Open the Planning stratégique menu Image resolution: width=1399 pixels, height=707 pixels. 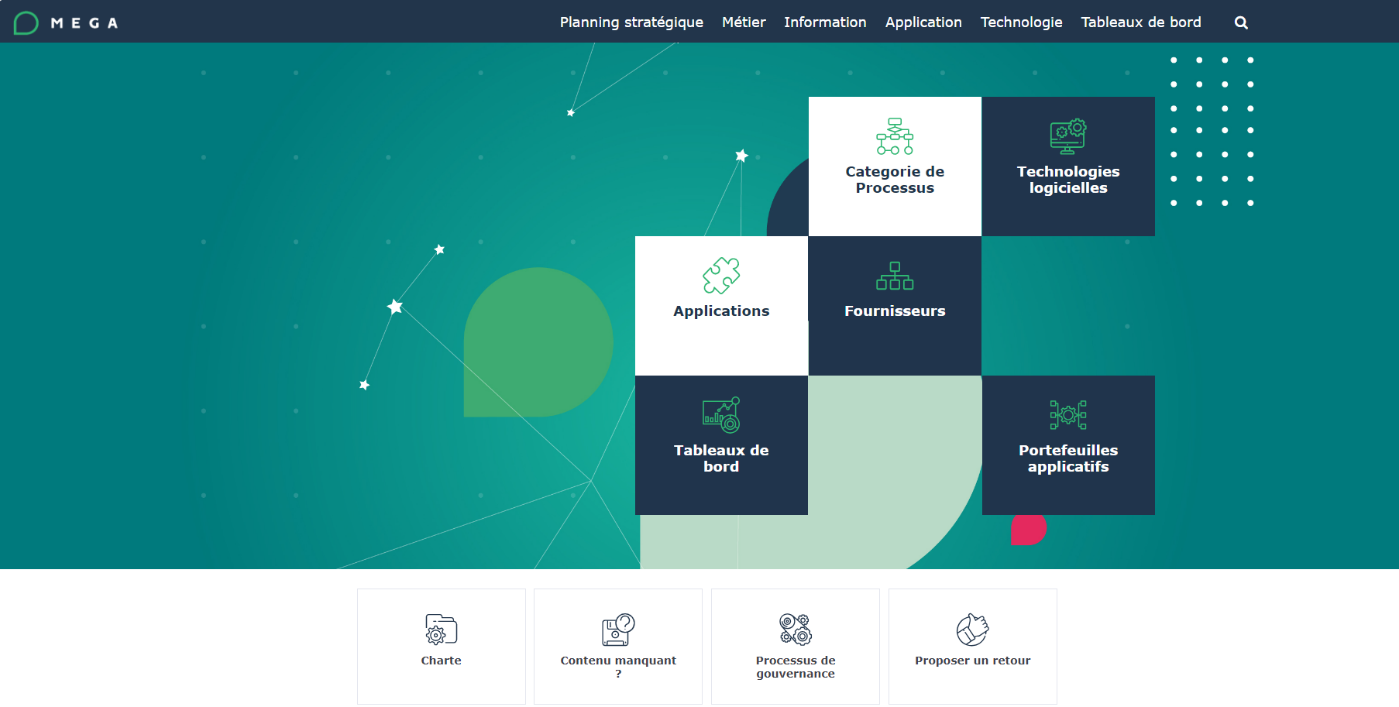point(631,22)
